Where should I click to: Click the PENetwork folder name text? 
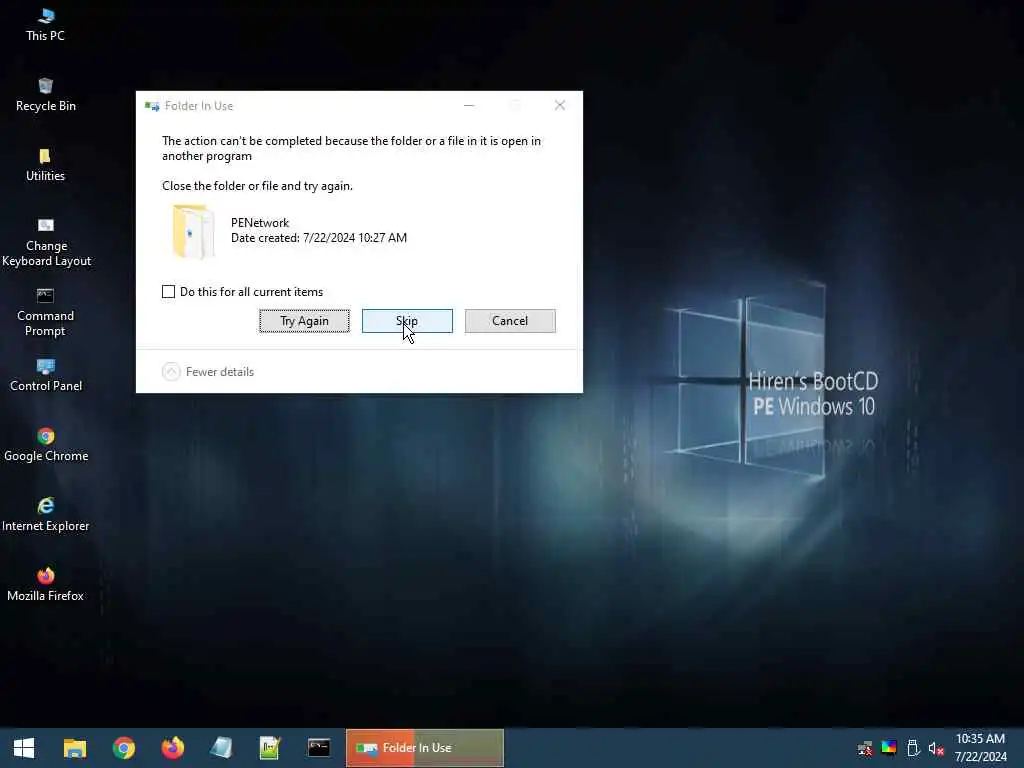tap(260, 223)
